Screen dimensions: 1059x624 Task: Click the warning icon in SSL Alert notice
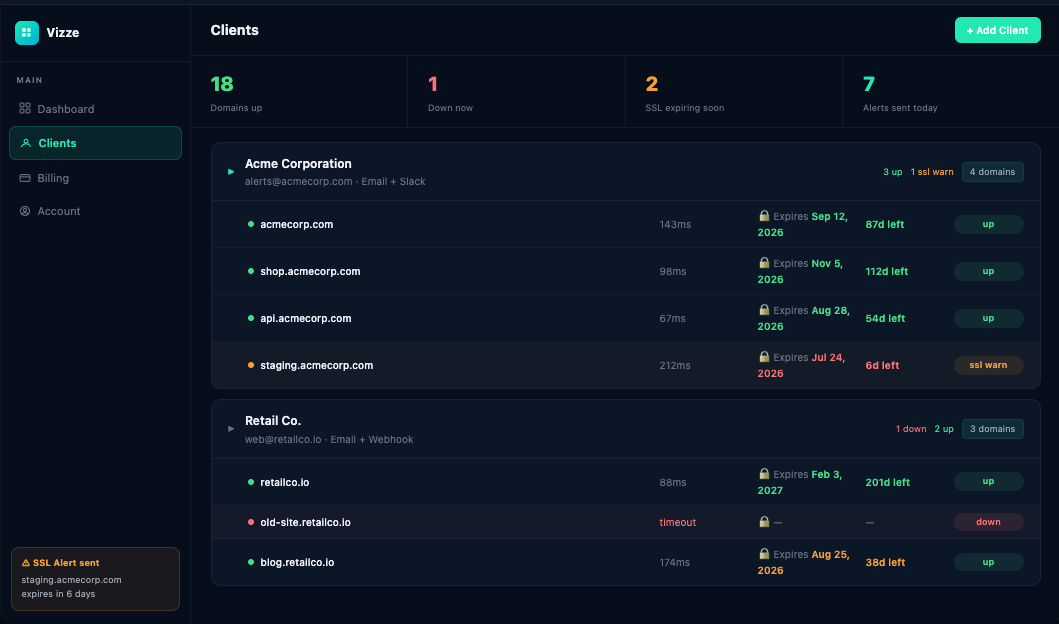(x=26, y=563)
